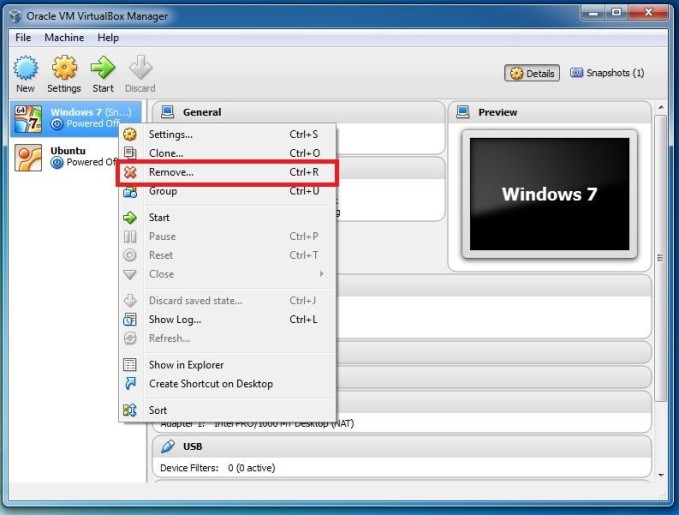Close the VirtualBox Manager window
This screenshot has height=515, width=679.
click(648, 13)
